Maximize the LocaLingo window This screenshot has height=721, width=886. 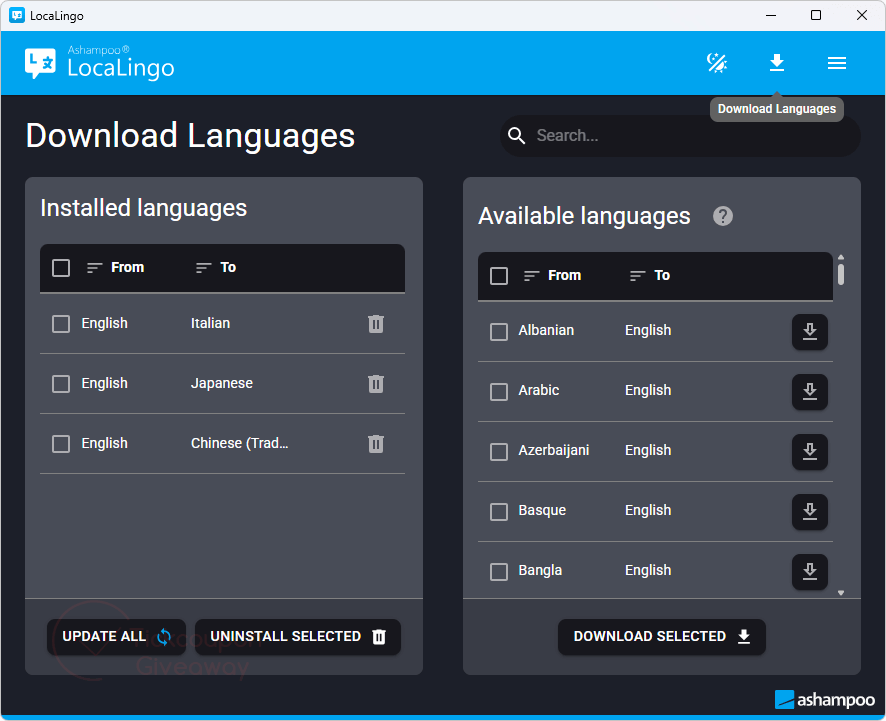point(816,15)
